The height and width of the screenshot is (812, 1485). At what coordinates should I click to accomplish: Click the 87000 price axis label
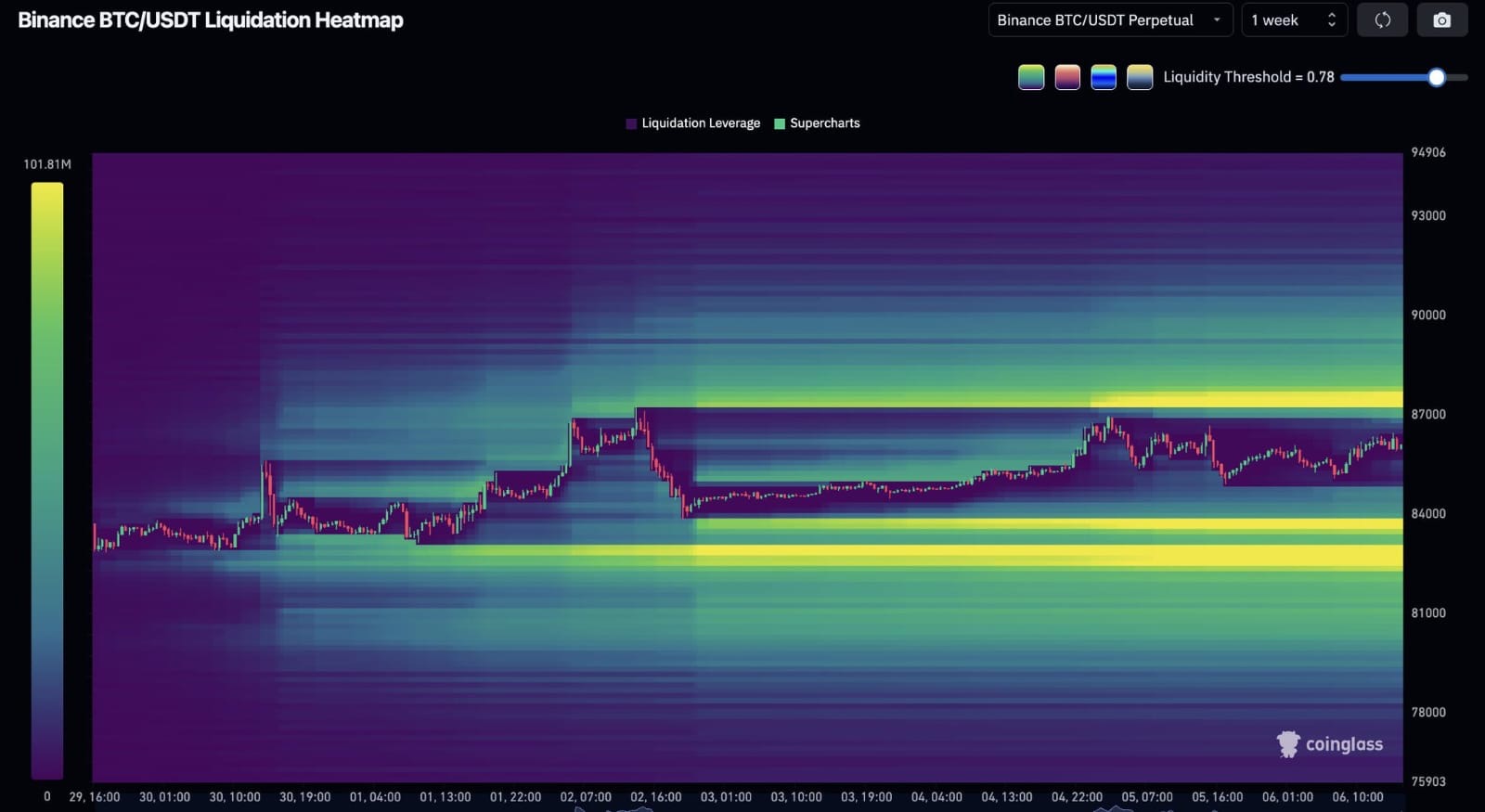[x=1428, y=415]
